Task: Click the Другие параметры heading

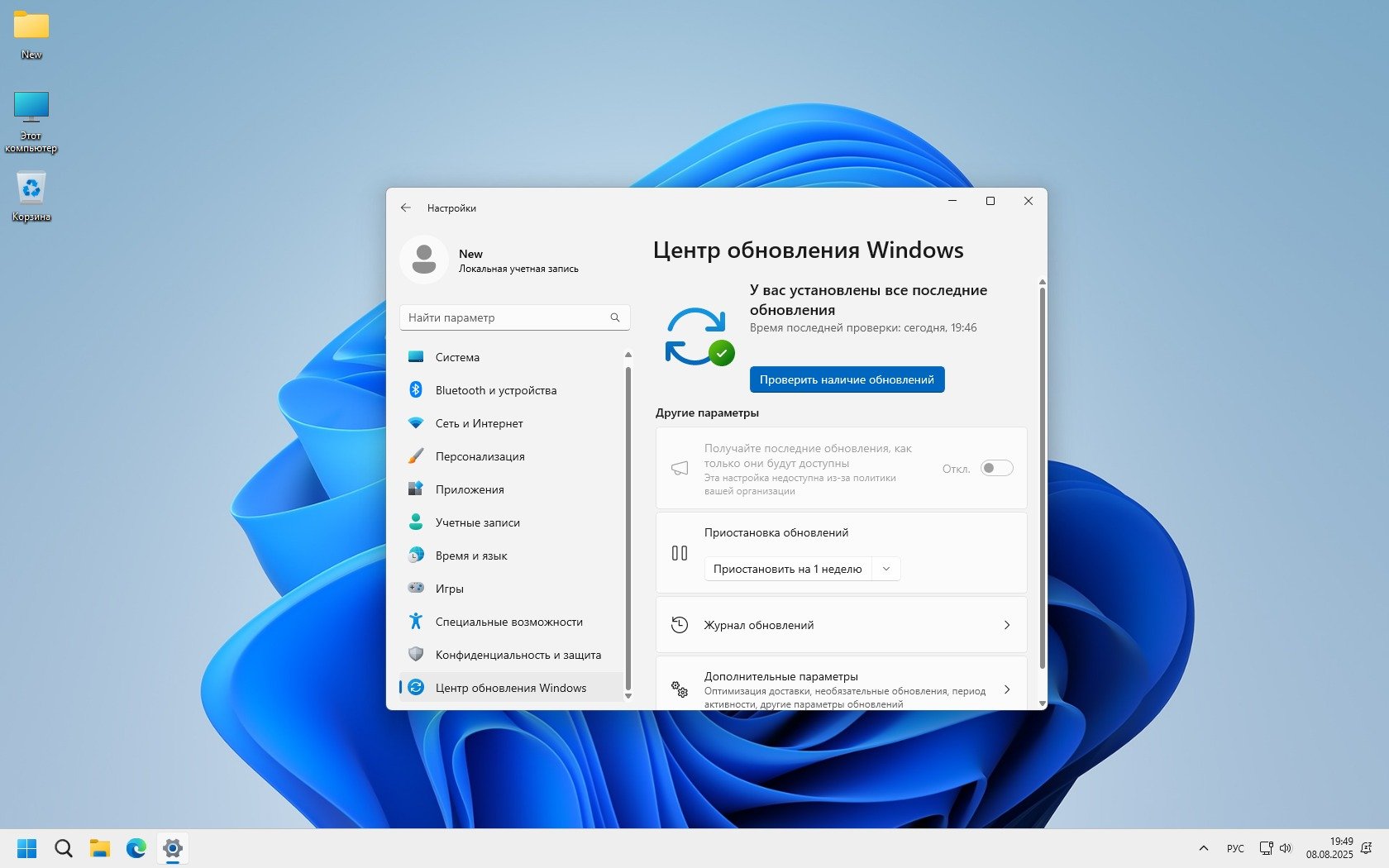Action: [x=707, y=413]
